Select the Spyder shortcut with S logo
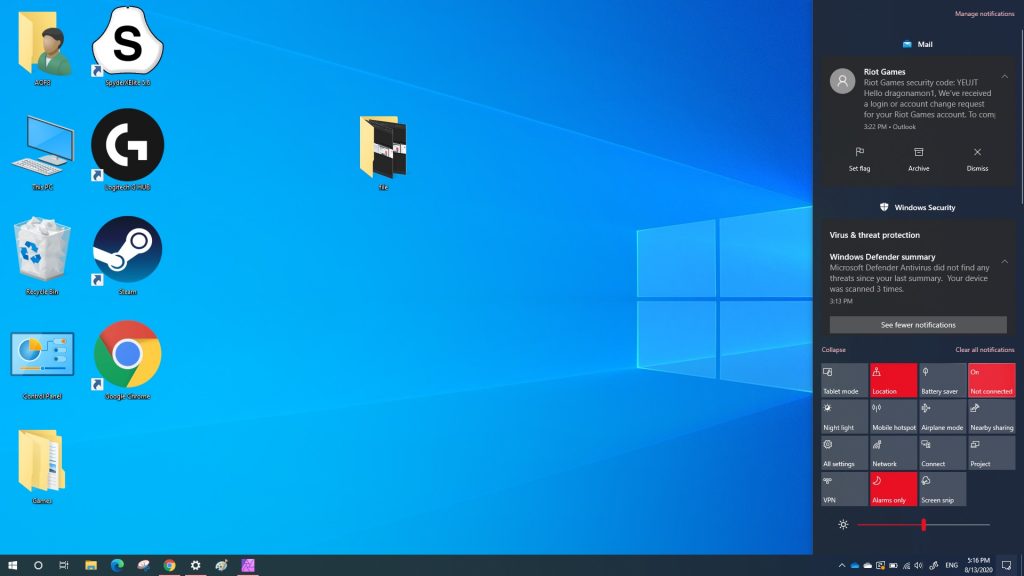The width and height of the screenshot is (1024, 576). (x=127, y=46)
